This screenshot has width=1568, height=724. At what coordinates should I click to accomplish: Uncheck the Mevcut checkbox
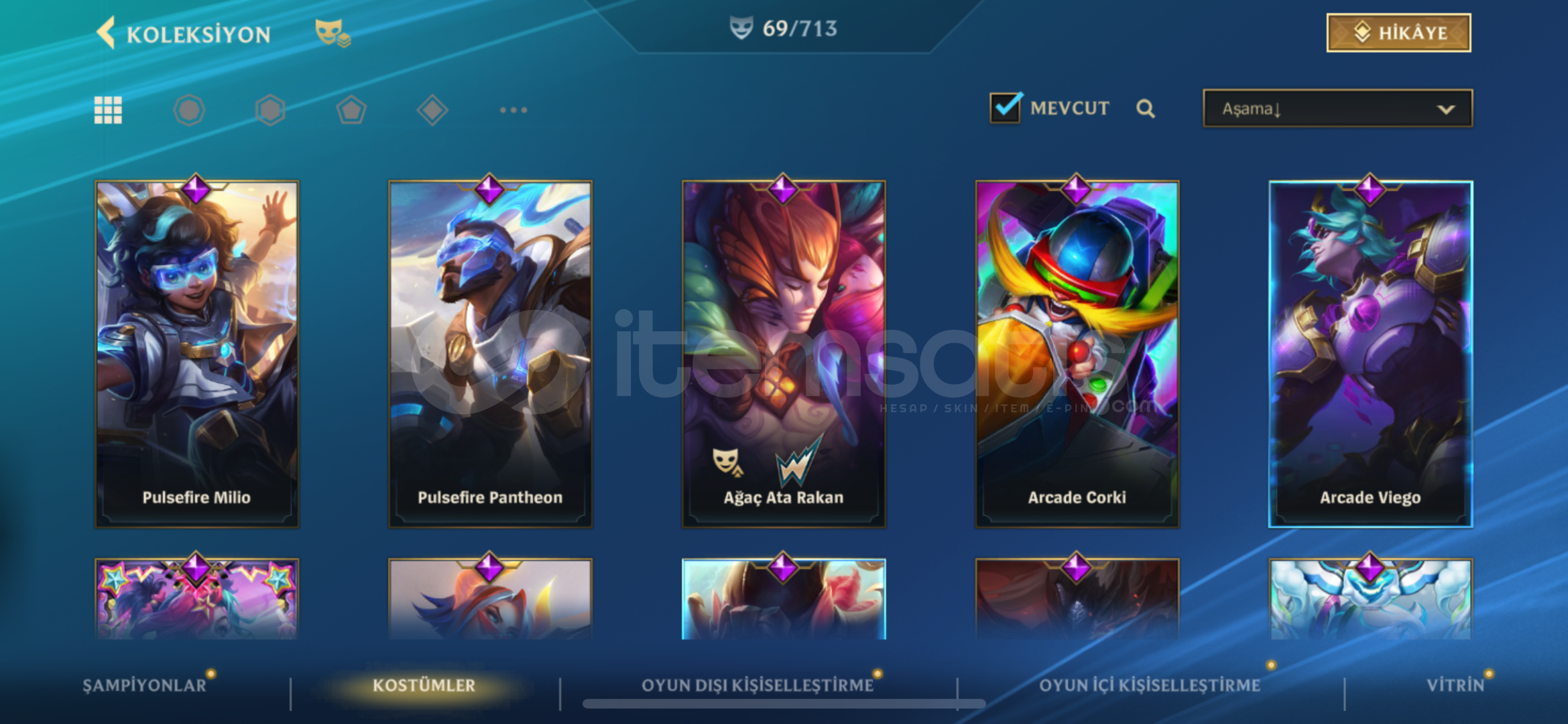tap(1006, 107)
